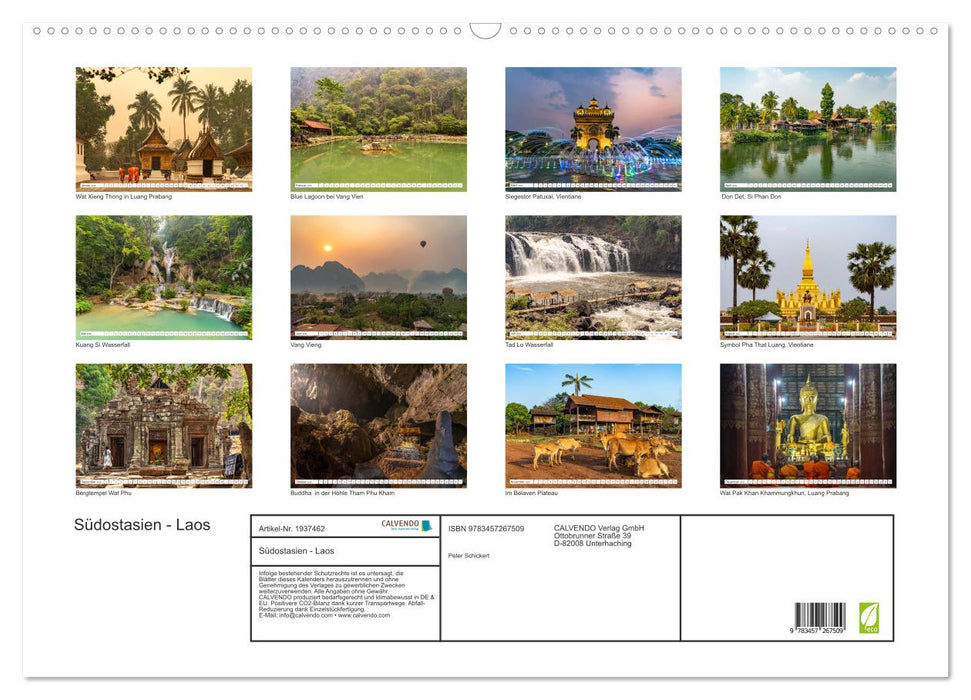Click the teal square beside the CALVENDO wordmark
This screenshot has height=700, width=971.
[x=427, y=525]
